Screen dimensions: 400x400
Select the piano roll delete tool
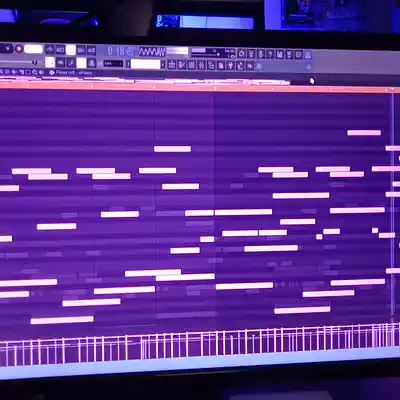[x=7, y=72]
